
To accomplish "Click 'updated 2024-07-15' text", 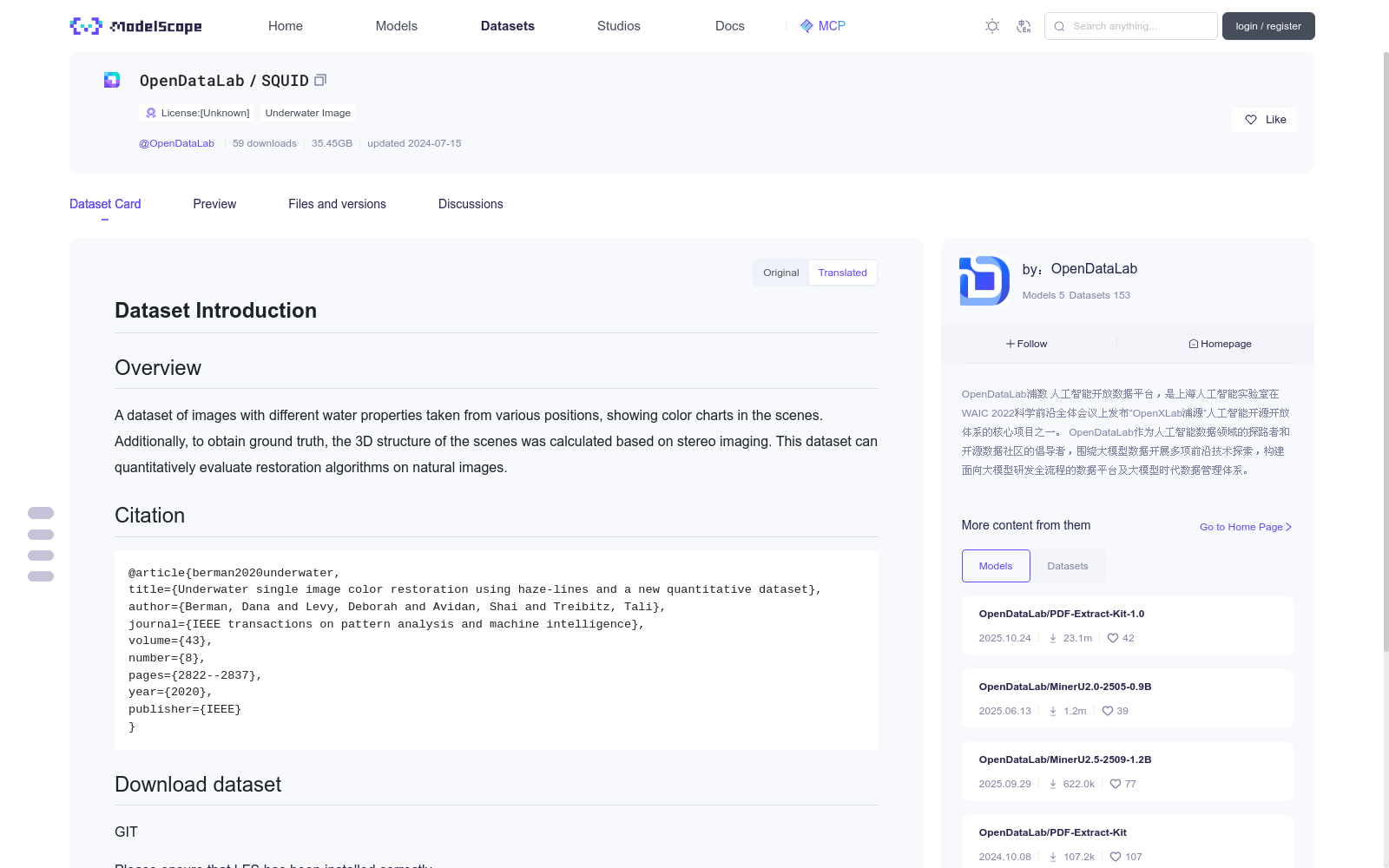I will [414, 143].
